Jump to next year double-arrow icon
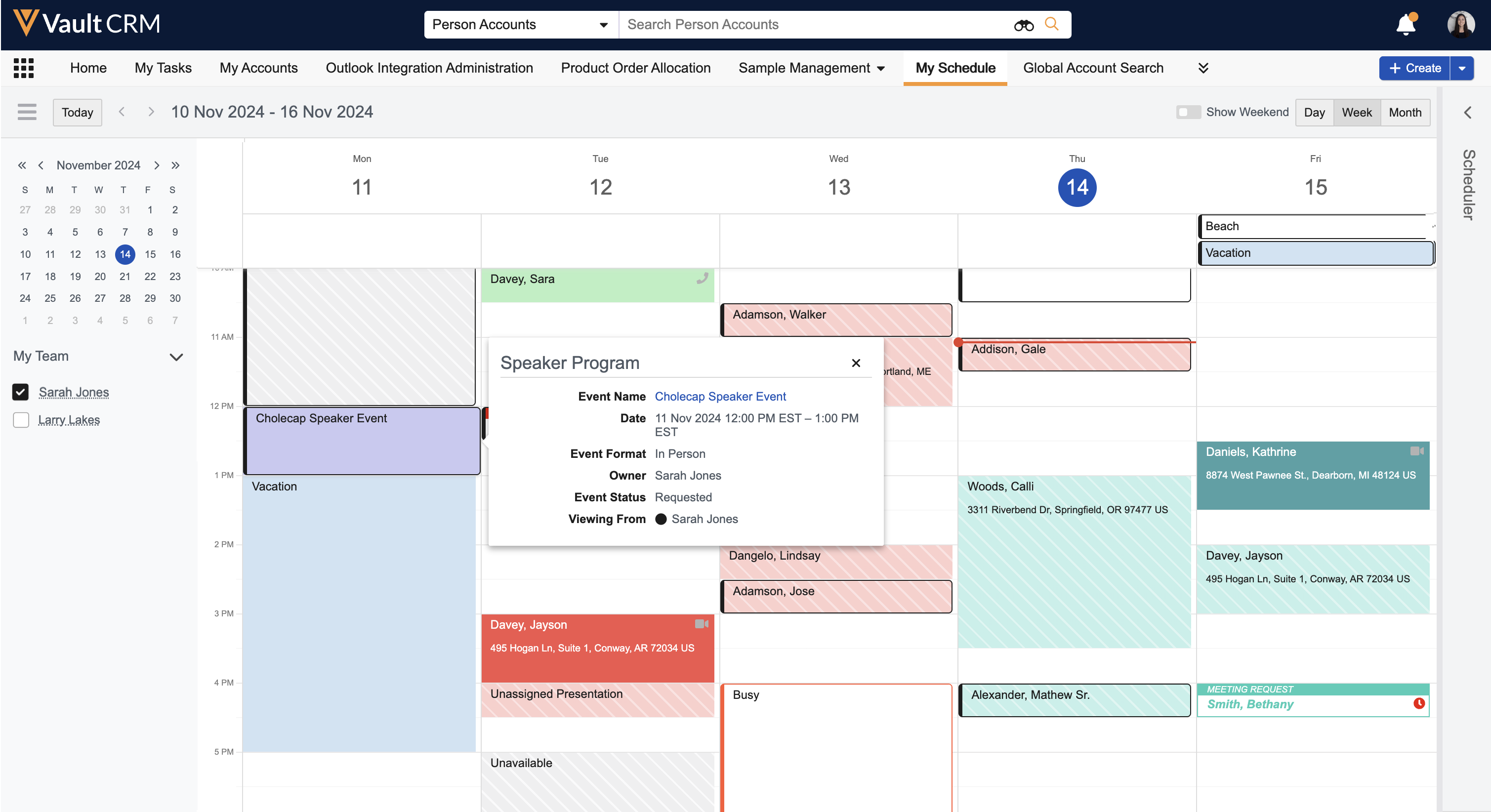The image size is (1491, 812). point(175,165)
